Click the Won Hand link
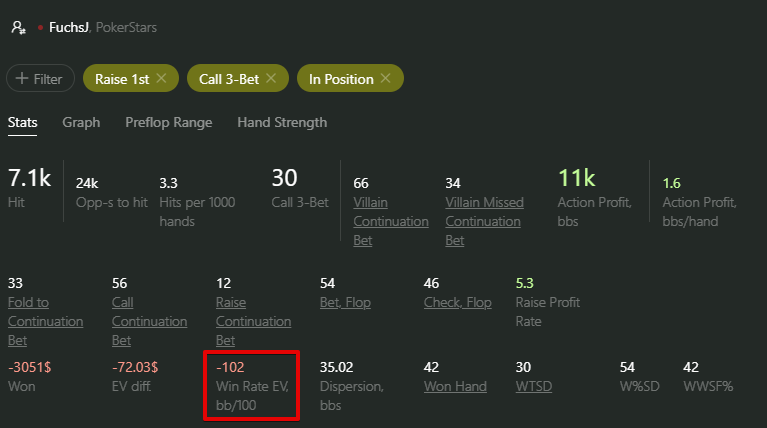The image size is (767, 428). [455, 386]
